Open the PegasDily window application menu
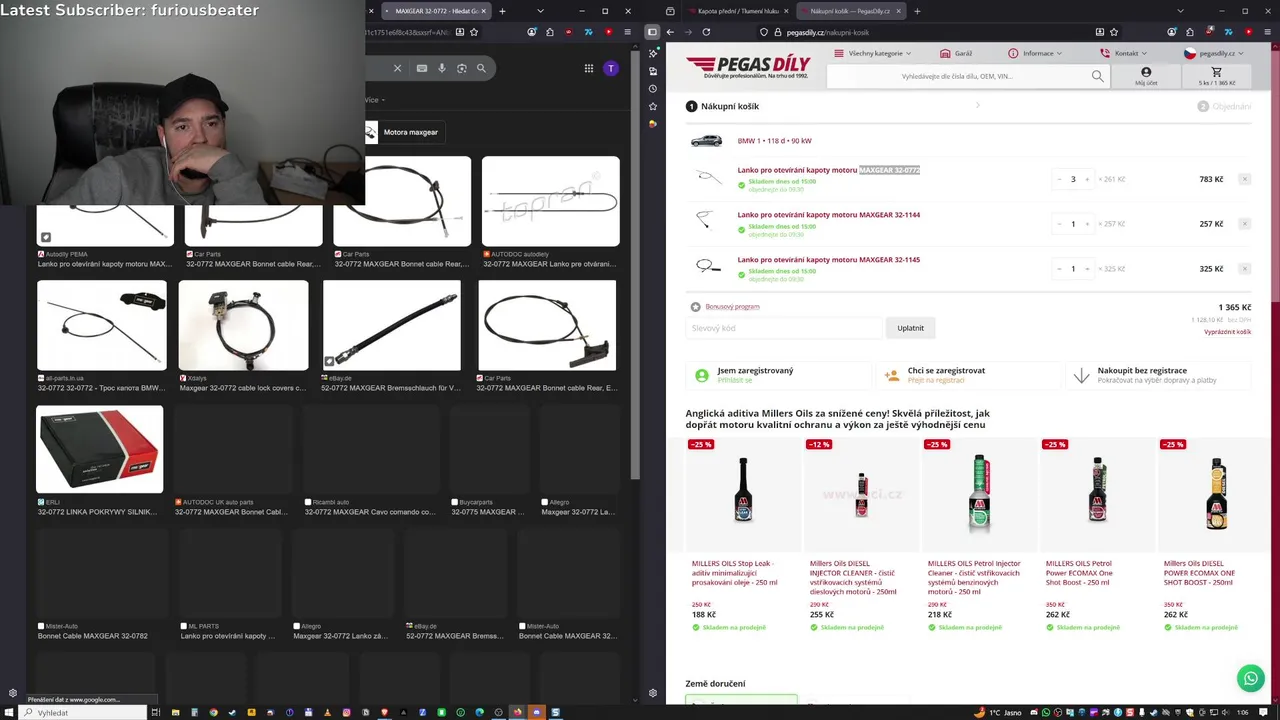The image size is (1280, 720). pos(1265,32)
